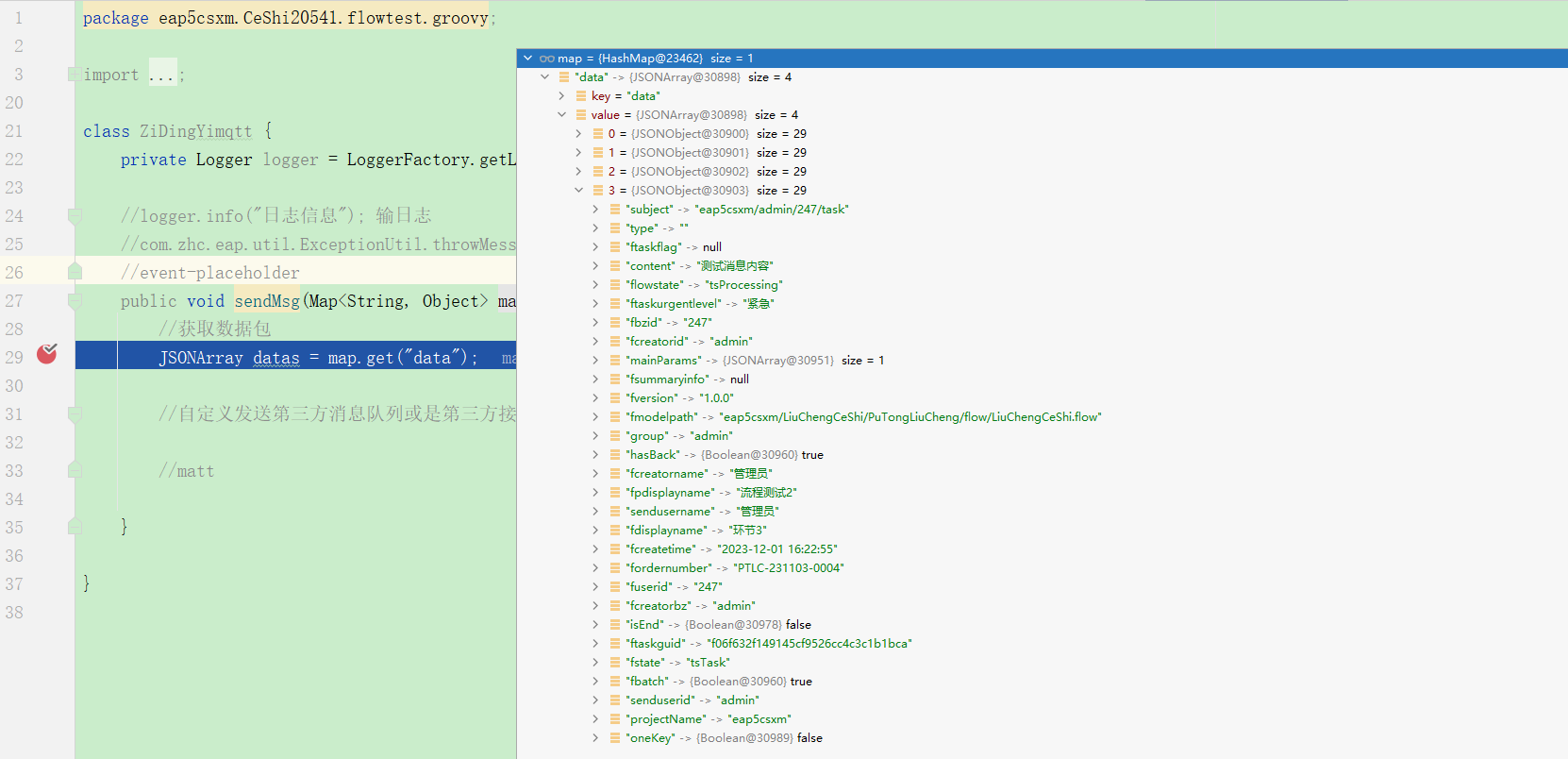Toggle the fold marker on the line 24 comment

click(x=75, y=216)
